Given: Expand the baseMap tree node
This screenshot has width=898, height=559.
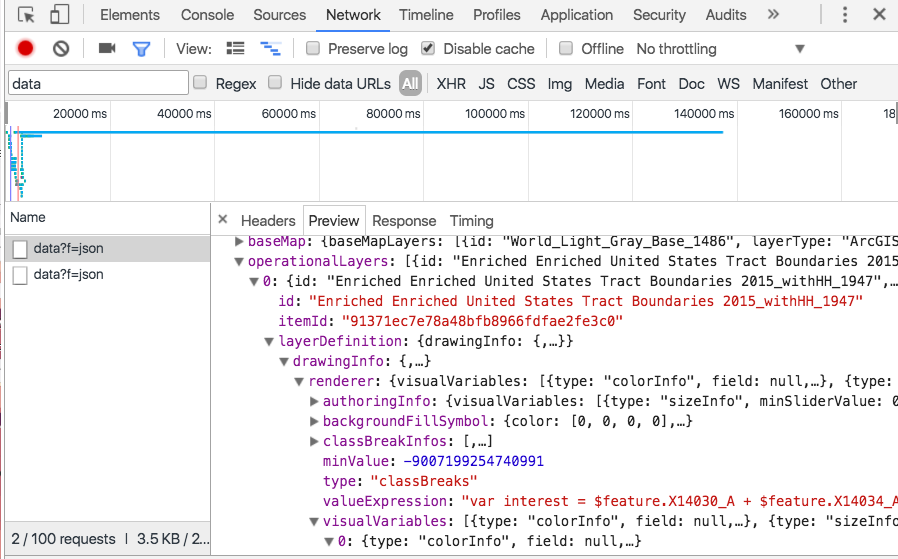Looking at the screenshot, I should pos(239,241).
